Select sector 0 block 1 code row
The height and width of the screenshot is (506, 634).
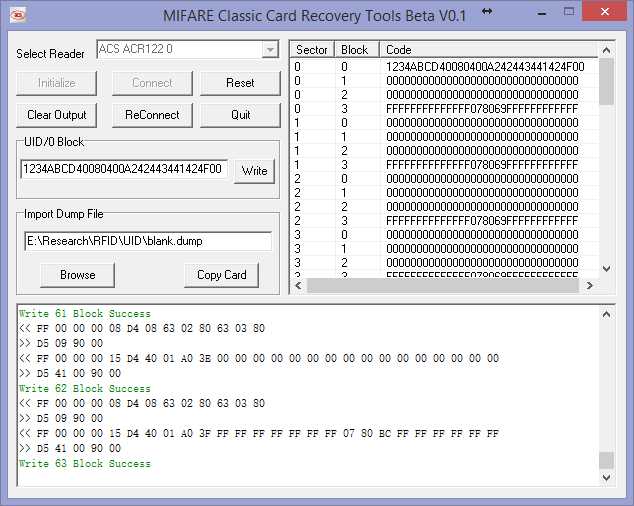coord(444,81)
